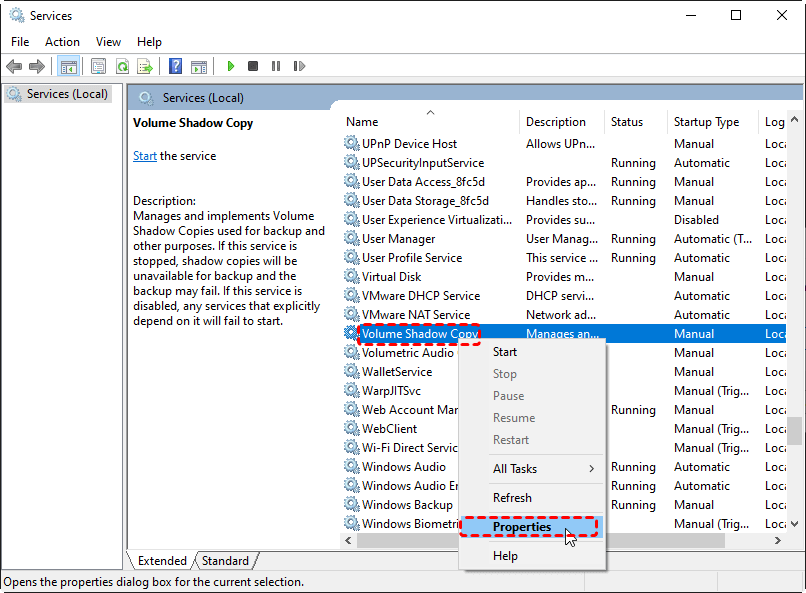Click the Start the service link
The height and width of the screenshot is (593, 806).
145,156
